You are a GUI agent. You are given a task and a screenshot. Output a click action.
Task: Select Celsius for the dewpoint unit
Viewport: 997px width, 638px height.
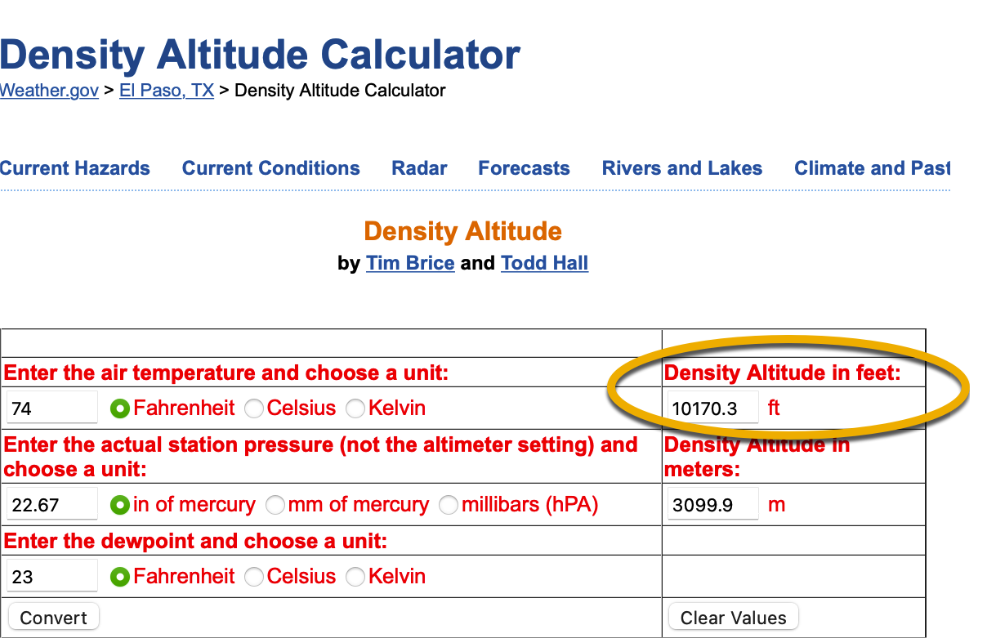(254, 577)
